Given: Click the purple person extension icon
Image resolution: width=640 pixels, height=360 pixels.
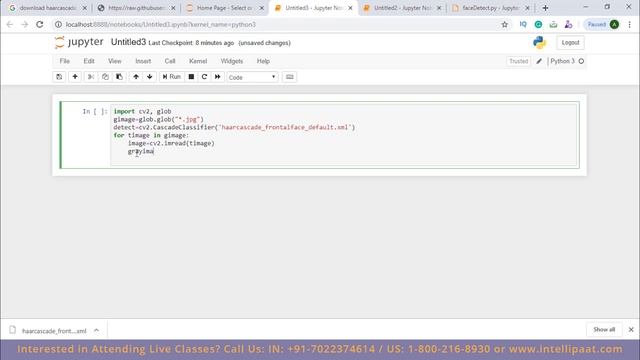Looking at the screenshot, I should pos(569,24).
